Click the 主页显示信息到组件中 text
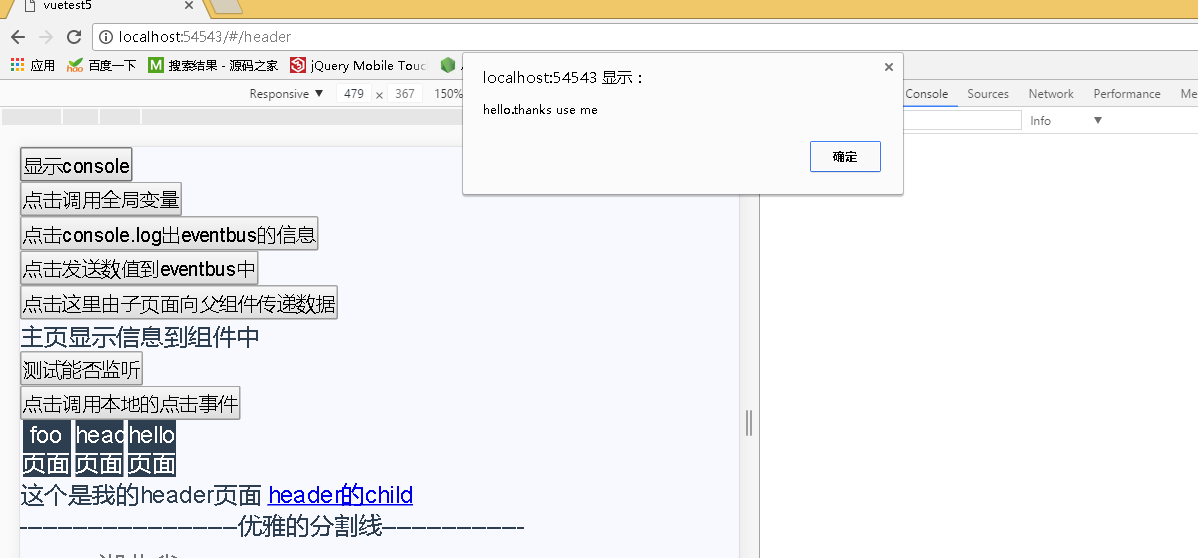This screenshot has width=1198, height=558. (140, 337)
